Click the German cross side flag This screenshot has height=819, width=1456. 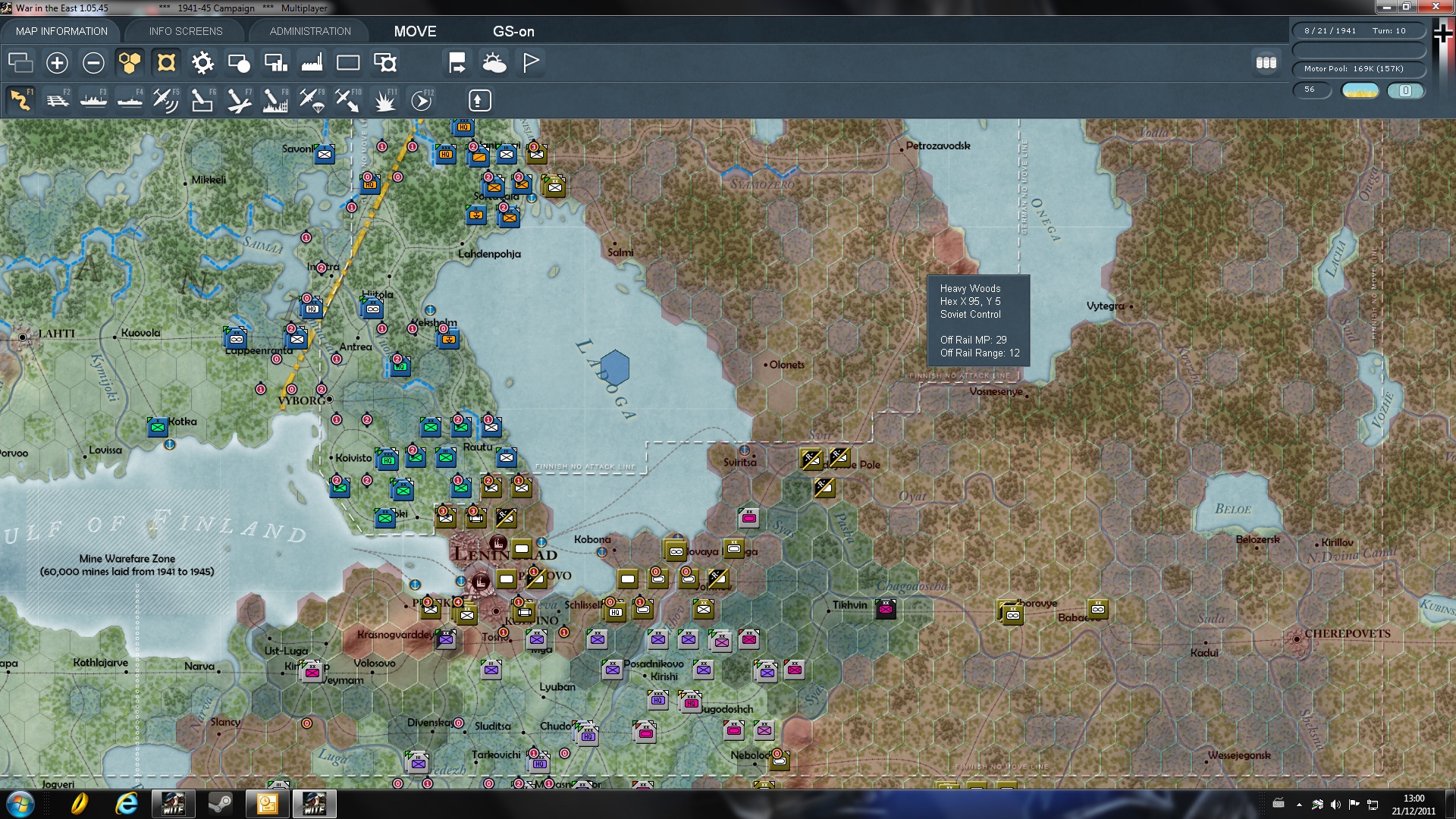point(1442,32)
